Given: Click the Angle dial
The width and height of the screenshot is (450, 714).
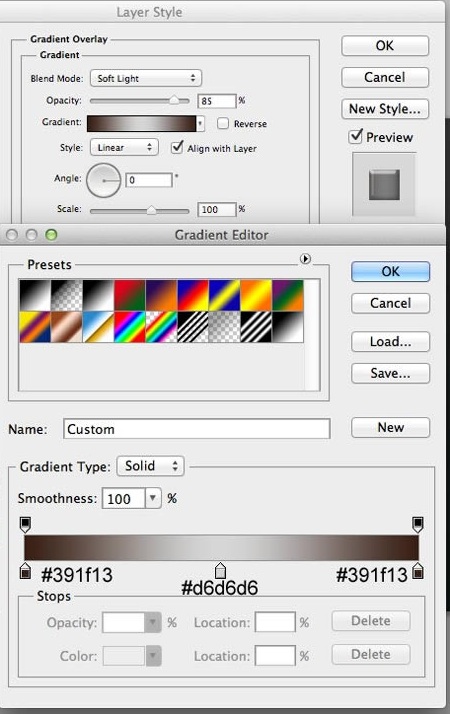Looking at the screenshot, I should [103, 180].
